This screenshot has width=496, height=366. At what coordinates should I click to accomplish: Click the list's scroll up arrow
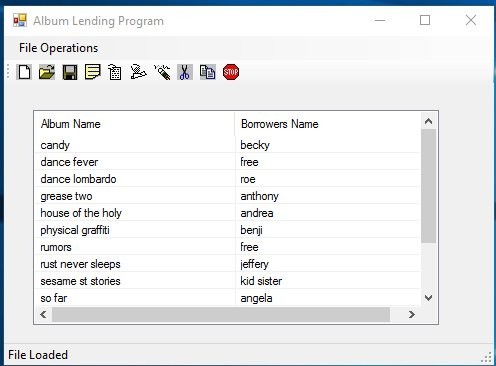pyautogui.click(x=429, y=121)
